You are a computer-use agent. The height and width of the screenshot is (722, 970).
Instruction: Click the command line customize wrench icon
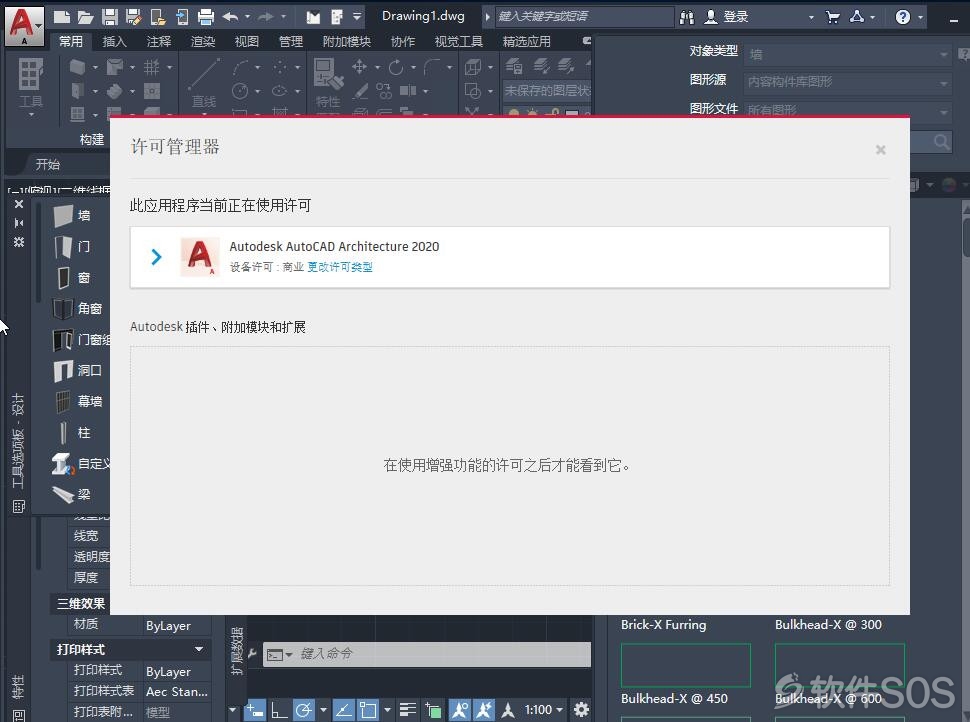coord(252,653)
